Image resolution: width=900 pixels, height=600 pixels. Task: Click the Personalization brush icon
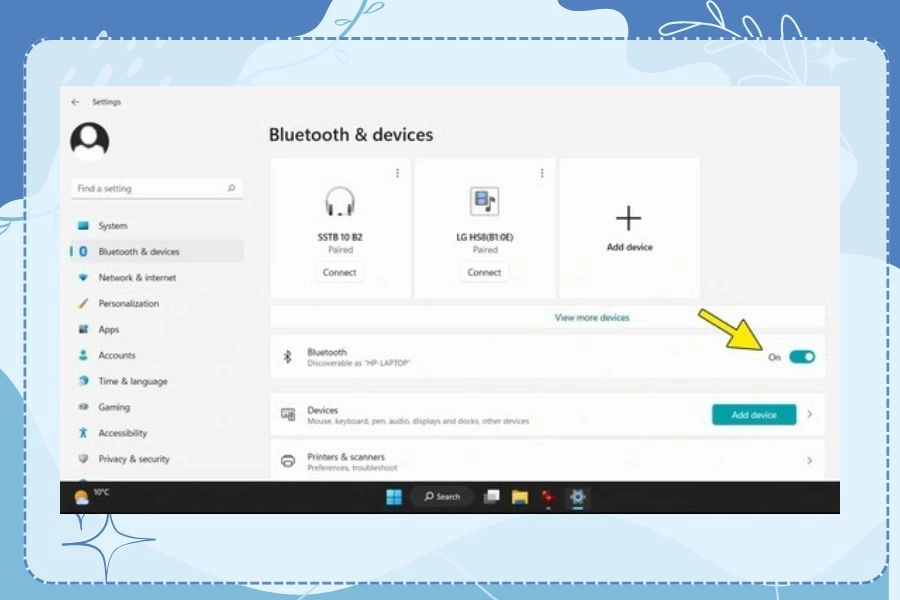click(83, 303)
